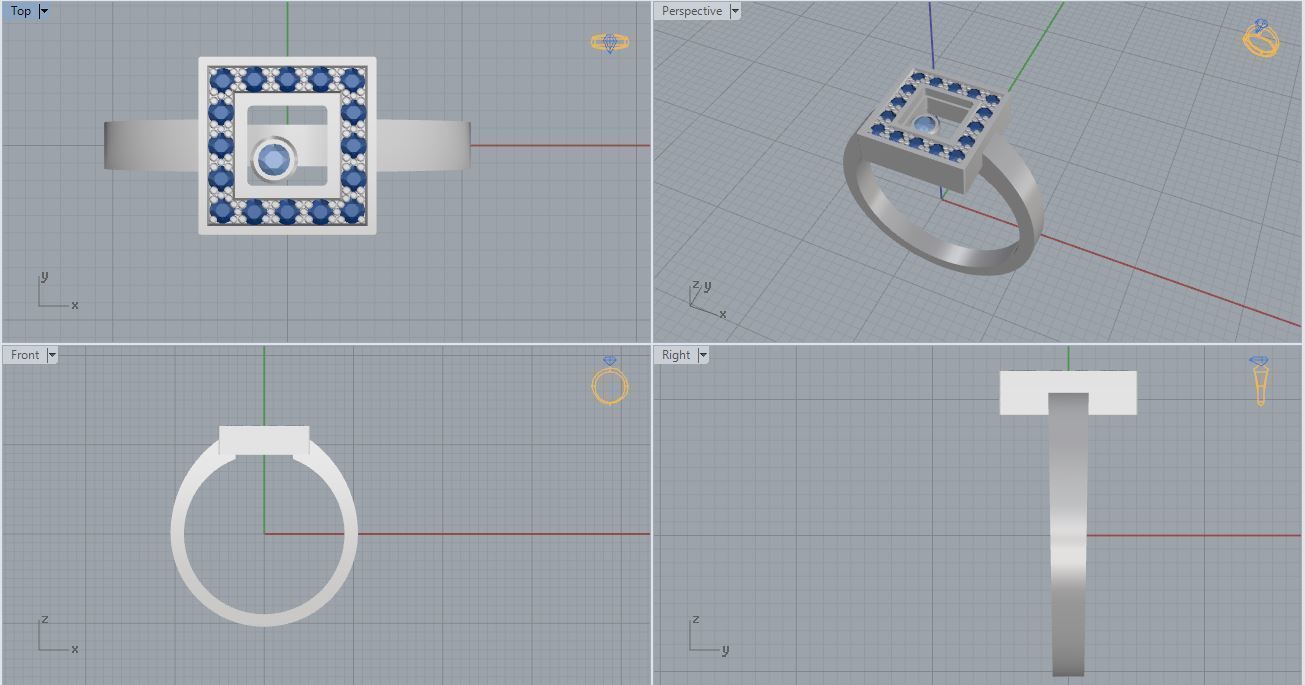Expand the Right viewport dropdown arrow

click(703, 355)
